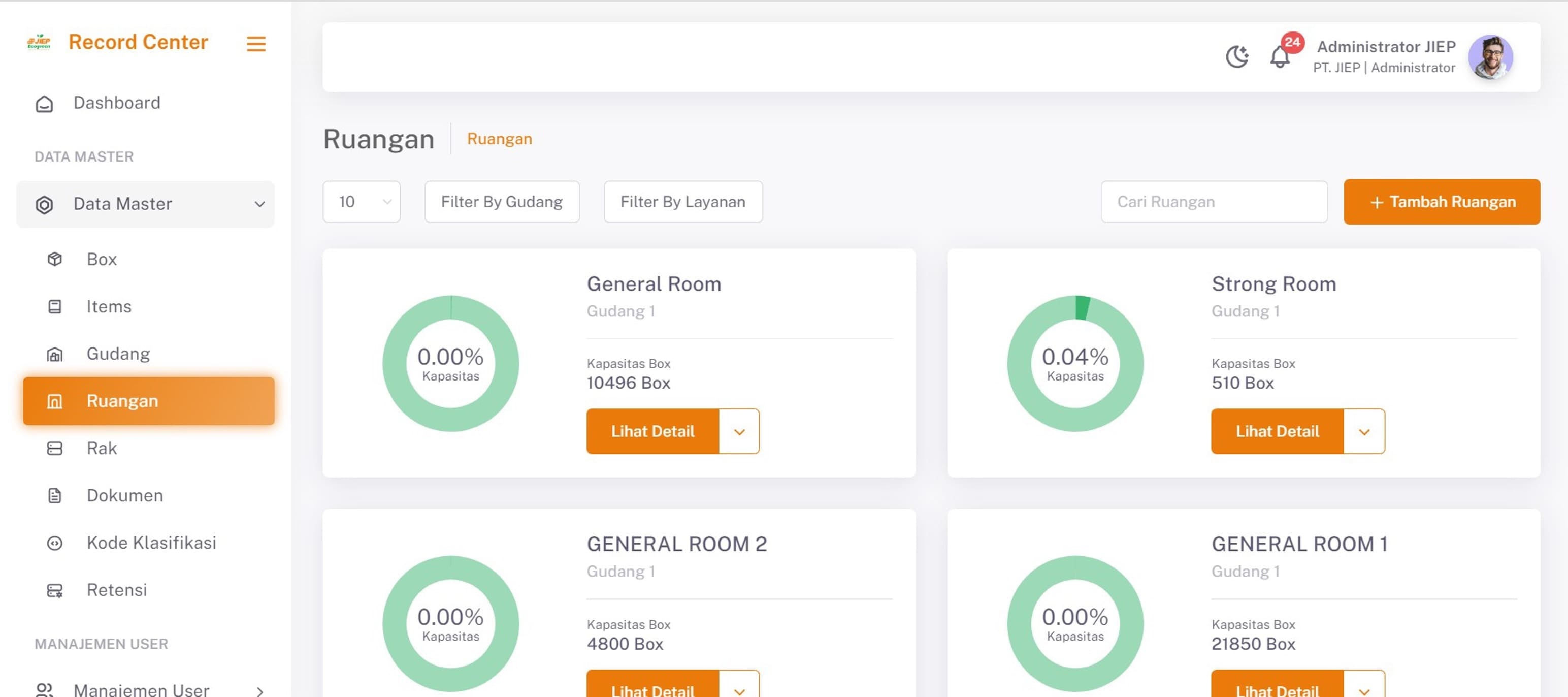Toggle the hamburger sidebar menu

tap(256, 44)
